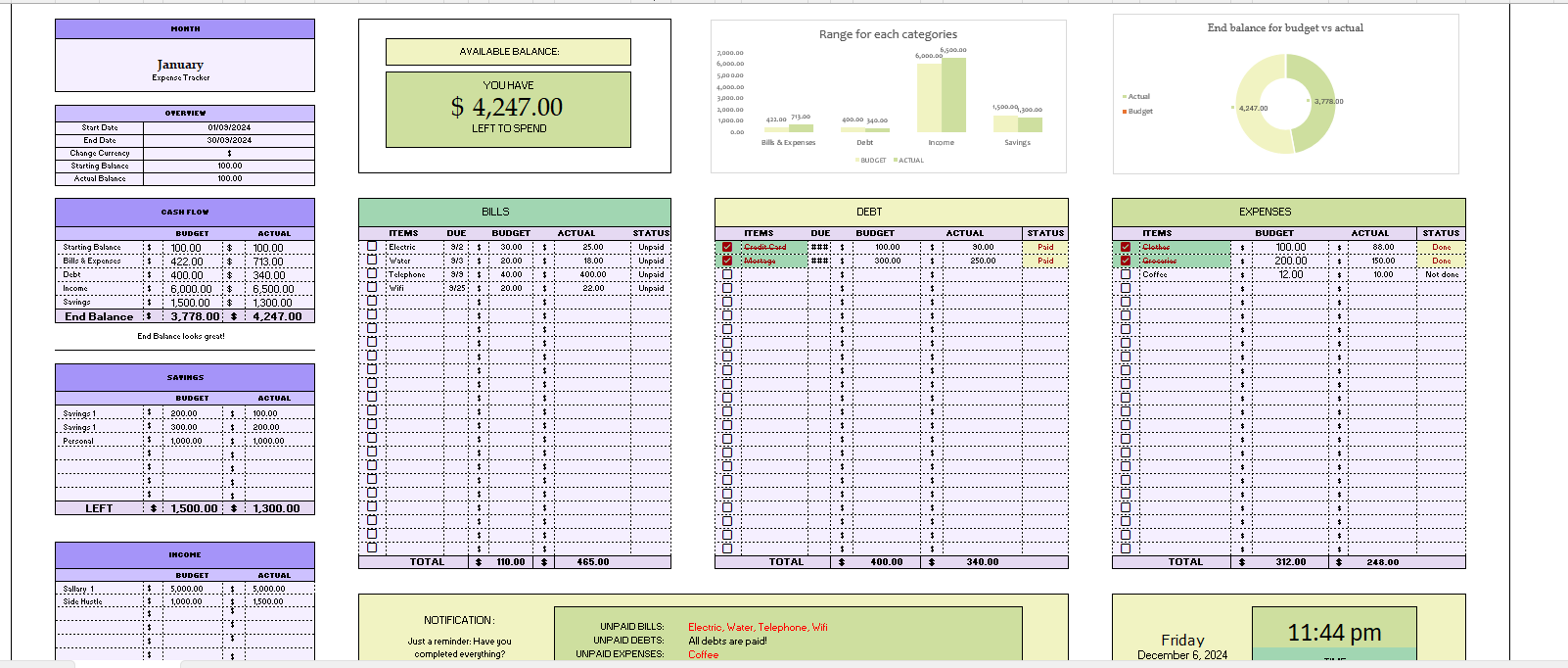Uncheck the Clothes expense checkbox
This screenshot has width=1568, height=668.
coord(1126,247)
